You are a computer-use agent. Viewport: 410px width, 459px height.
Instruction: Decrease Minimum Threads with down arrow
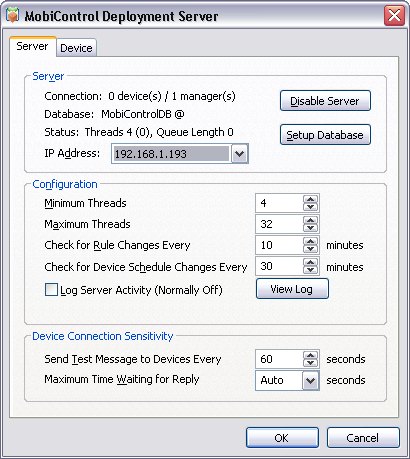[310, 207]
